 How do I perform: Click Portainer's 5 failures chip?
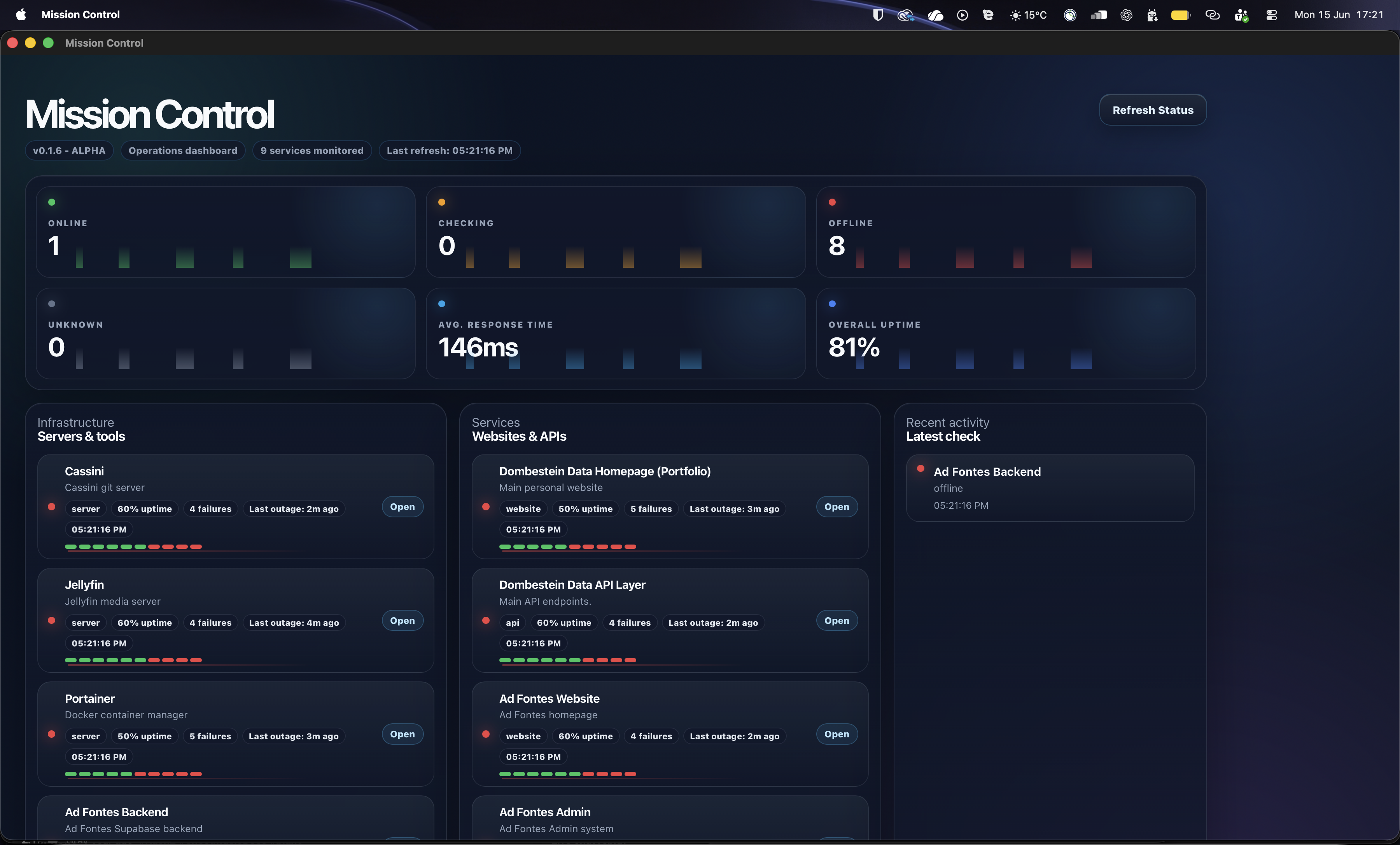(x=210, y=736)
